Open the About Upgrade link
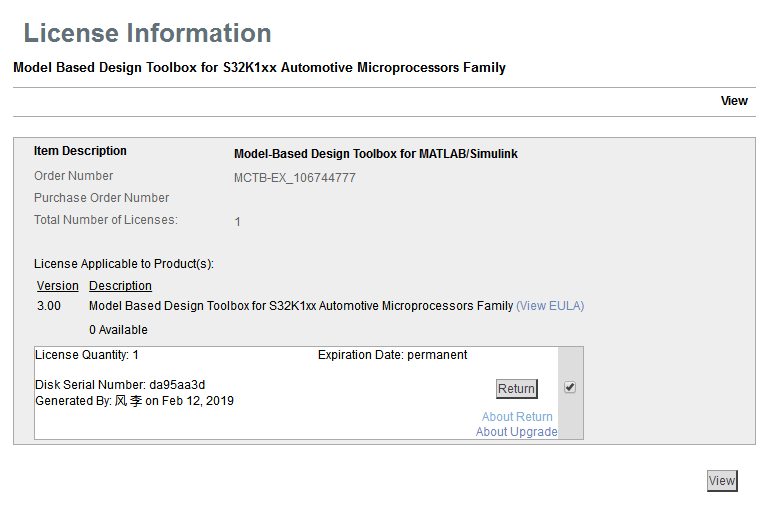784x519 pixels. click(516, 432)
